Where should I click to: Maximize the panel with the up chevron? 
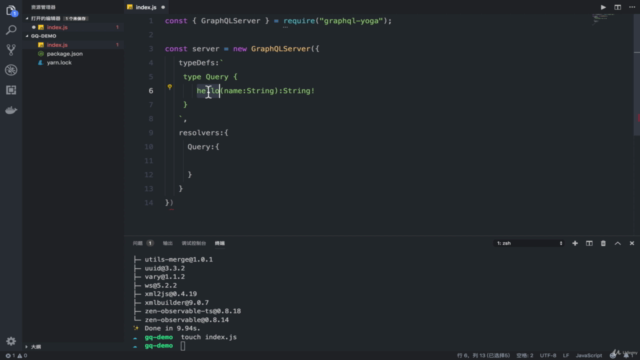click(x=618, y=243)
